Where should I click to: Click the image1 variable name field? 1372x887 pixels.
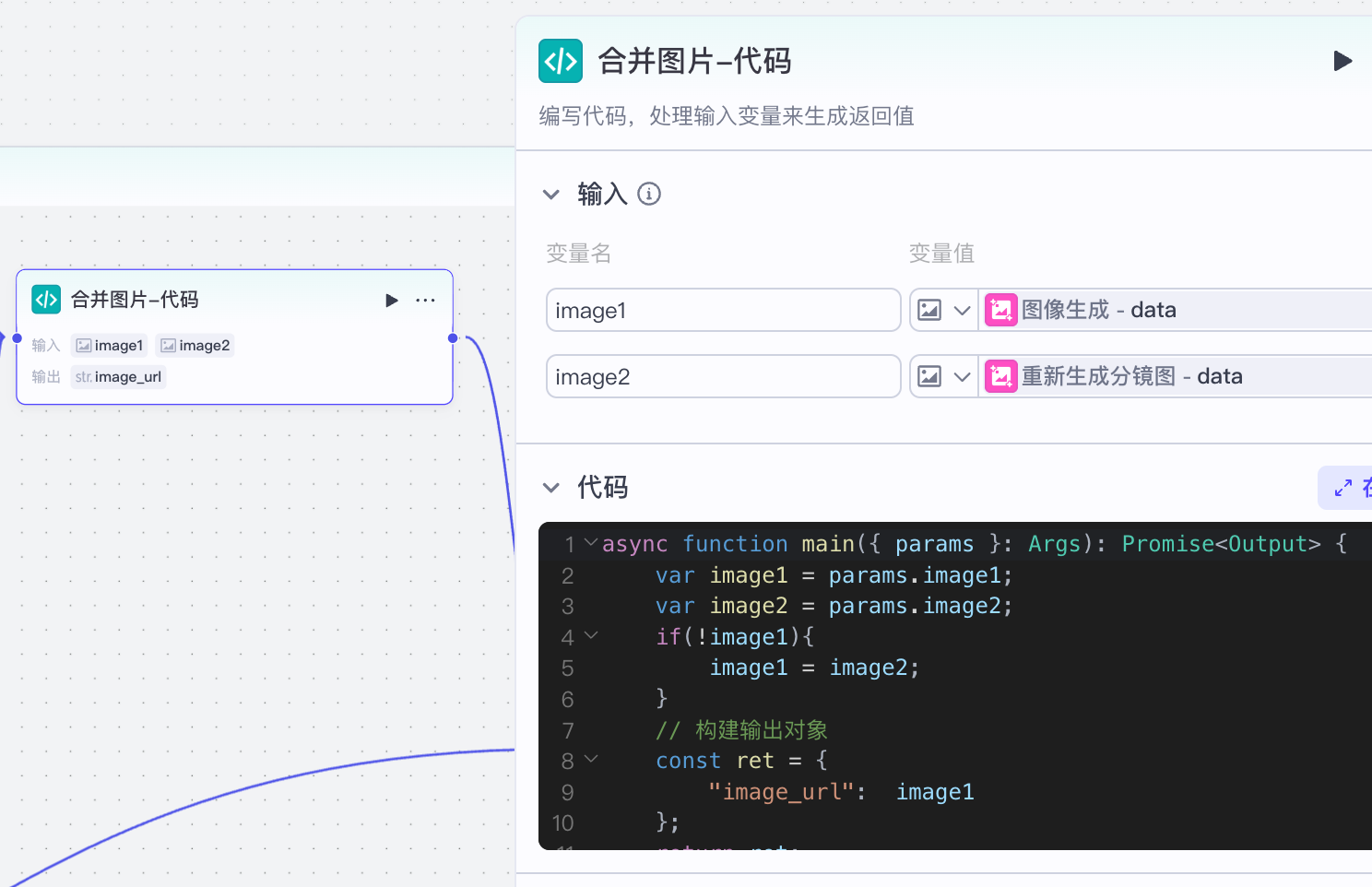[723, 310]
